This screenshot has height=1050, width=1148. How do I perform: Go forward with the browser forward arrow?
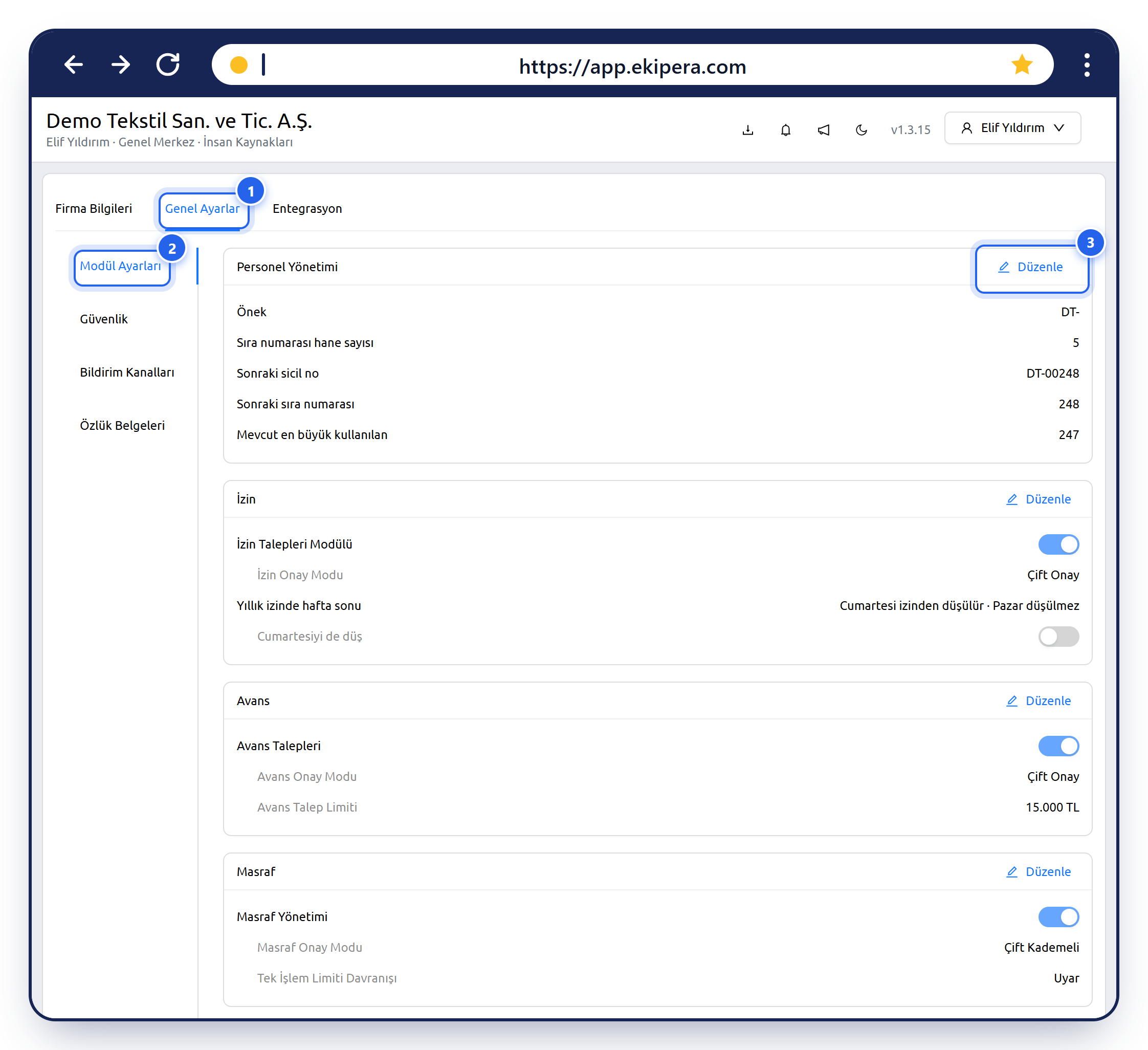click(x=120, y=65)
